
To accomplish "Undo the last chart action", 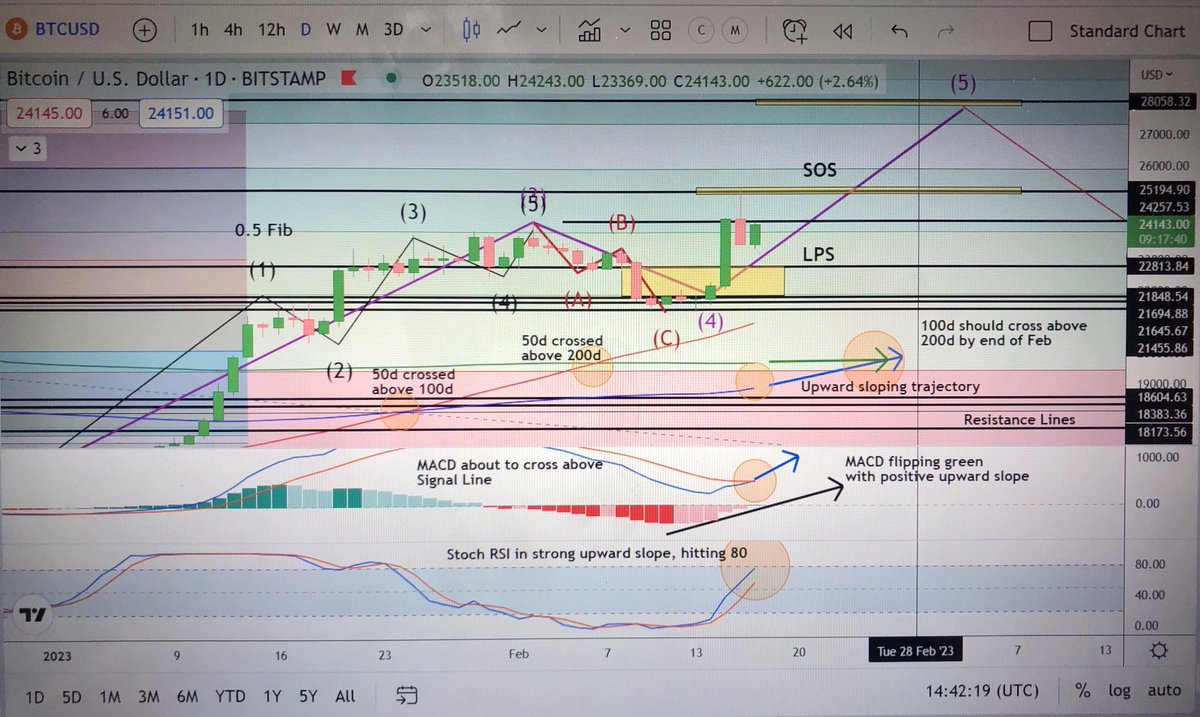I will pyautogui.click(x=898, y=30).
